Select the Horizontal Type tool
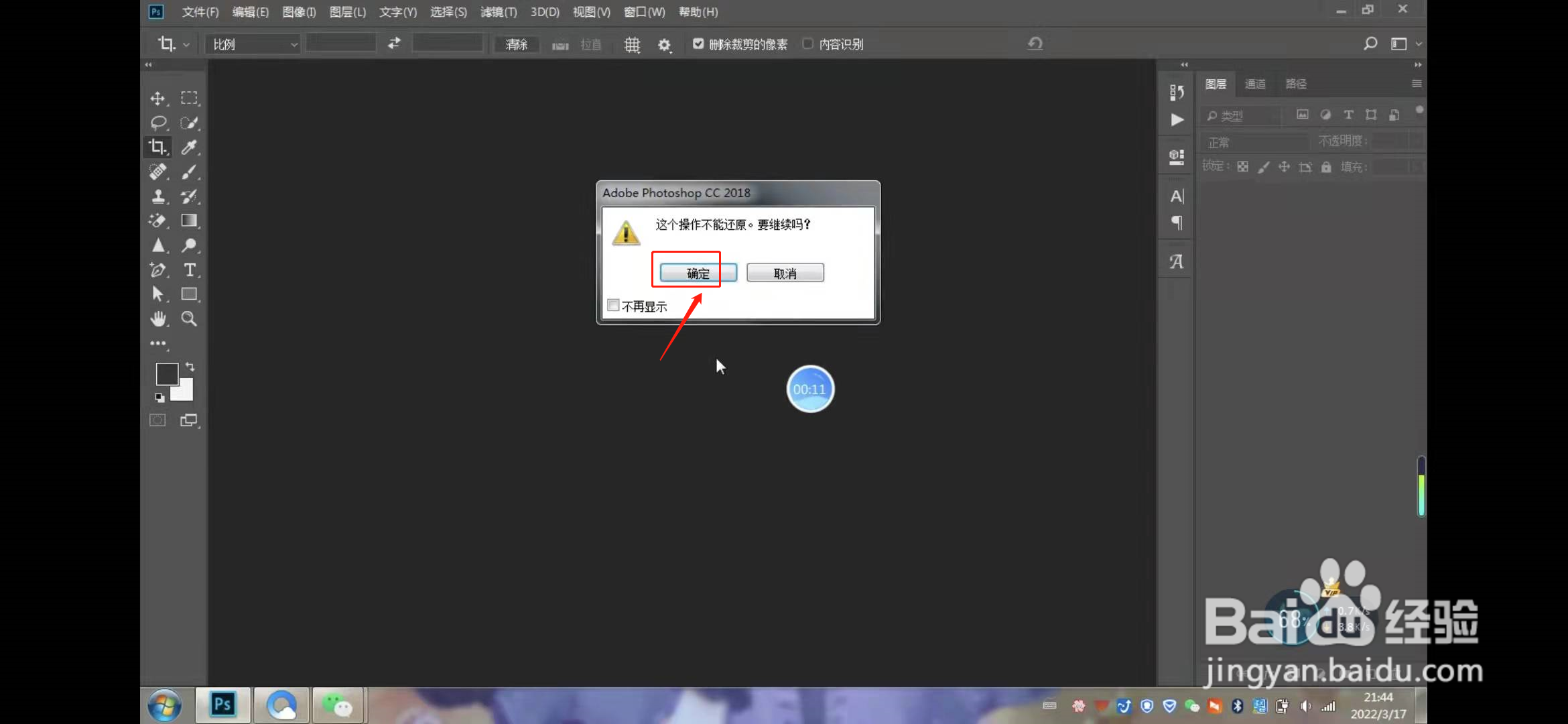 190,270
